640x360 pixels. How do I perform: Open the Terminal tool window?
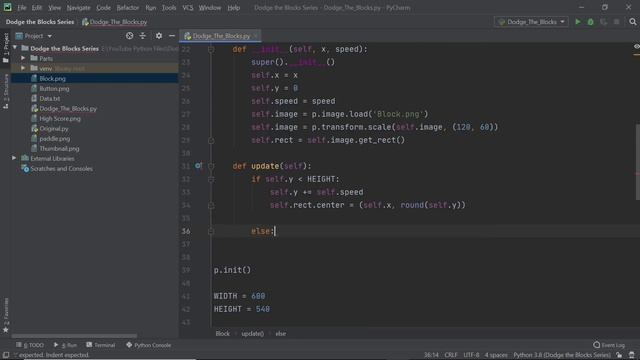click(101, 345)
